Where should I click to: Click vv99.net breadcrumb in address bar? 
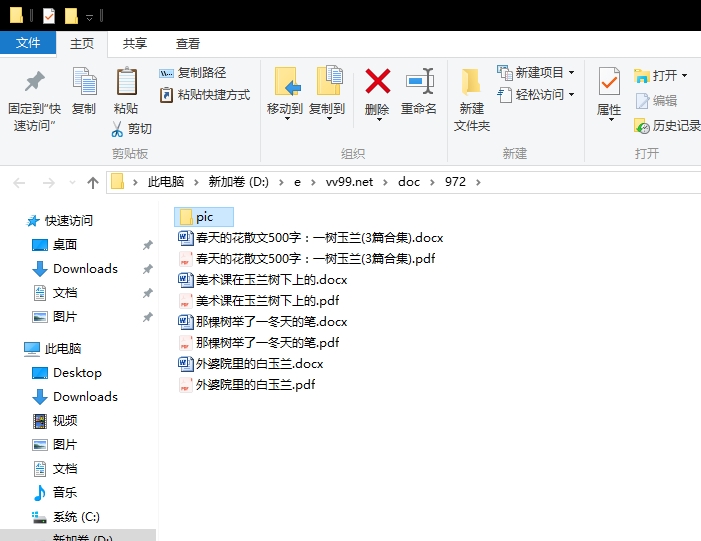(349, 182)
